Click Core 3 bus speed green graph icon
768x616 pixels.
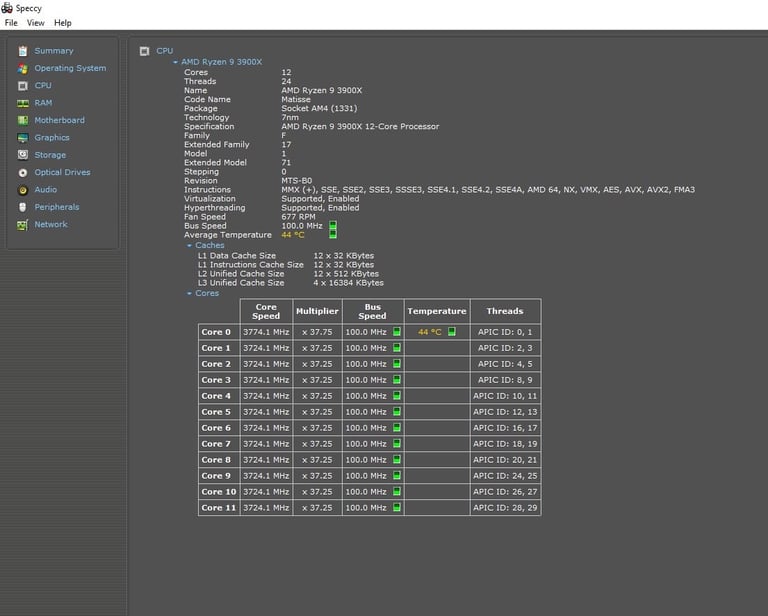coord(397,379)
